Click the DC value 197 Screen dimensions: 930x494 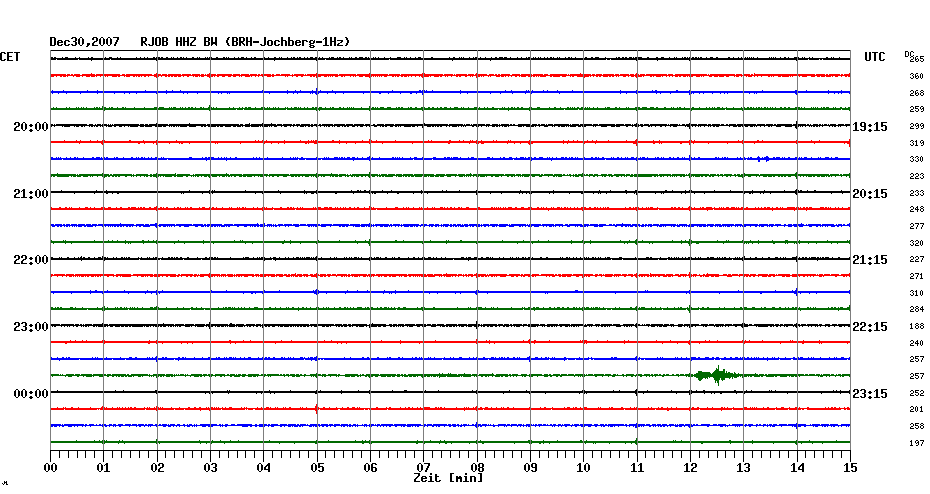pyautogui.click(x=917, y=443)
